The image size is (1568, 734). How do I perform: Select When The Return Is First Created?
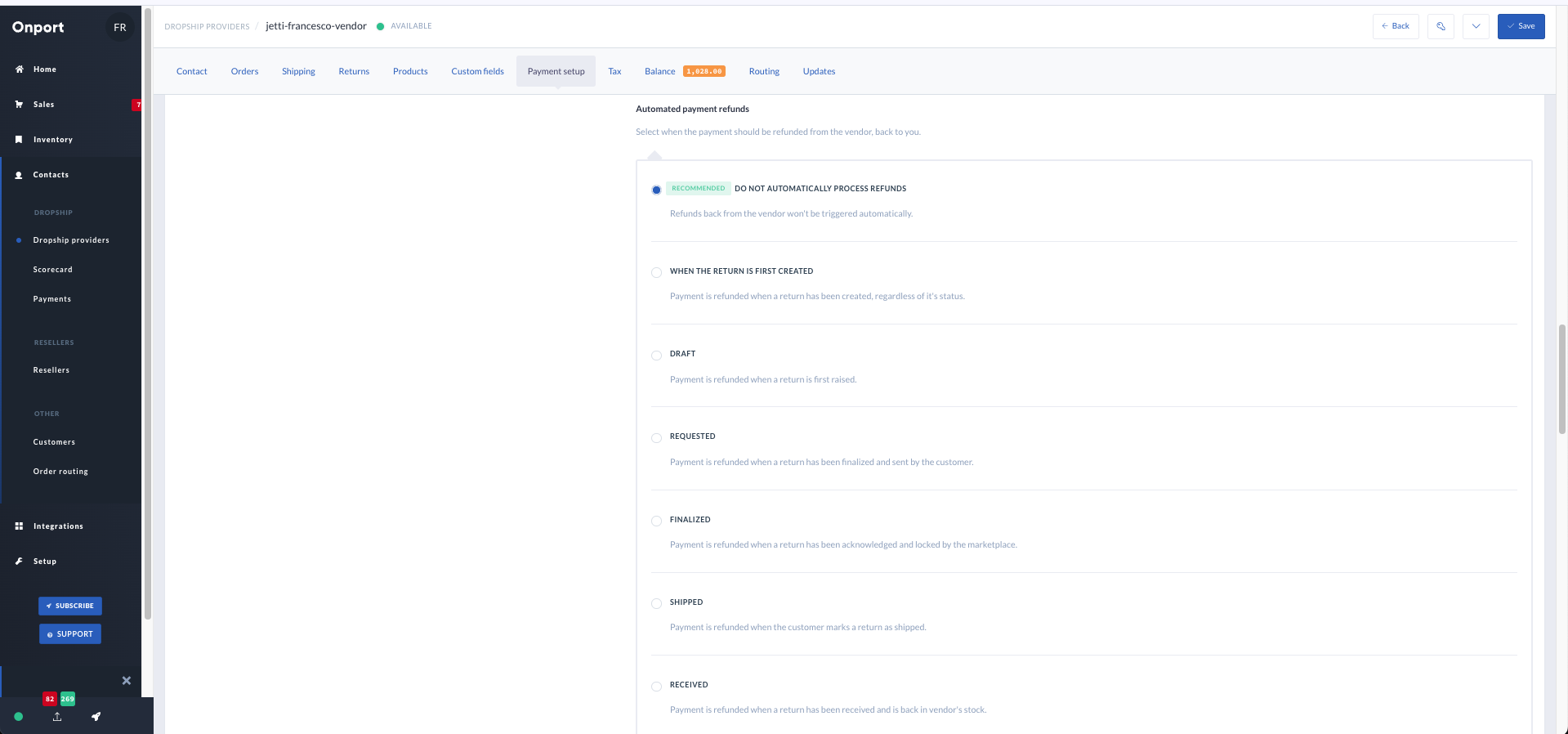[656, 272]
